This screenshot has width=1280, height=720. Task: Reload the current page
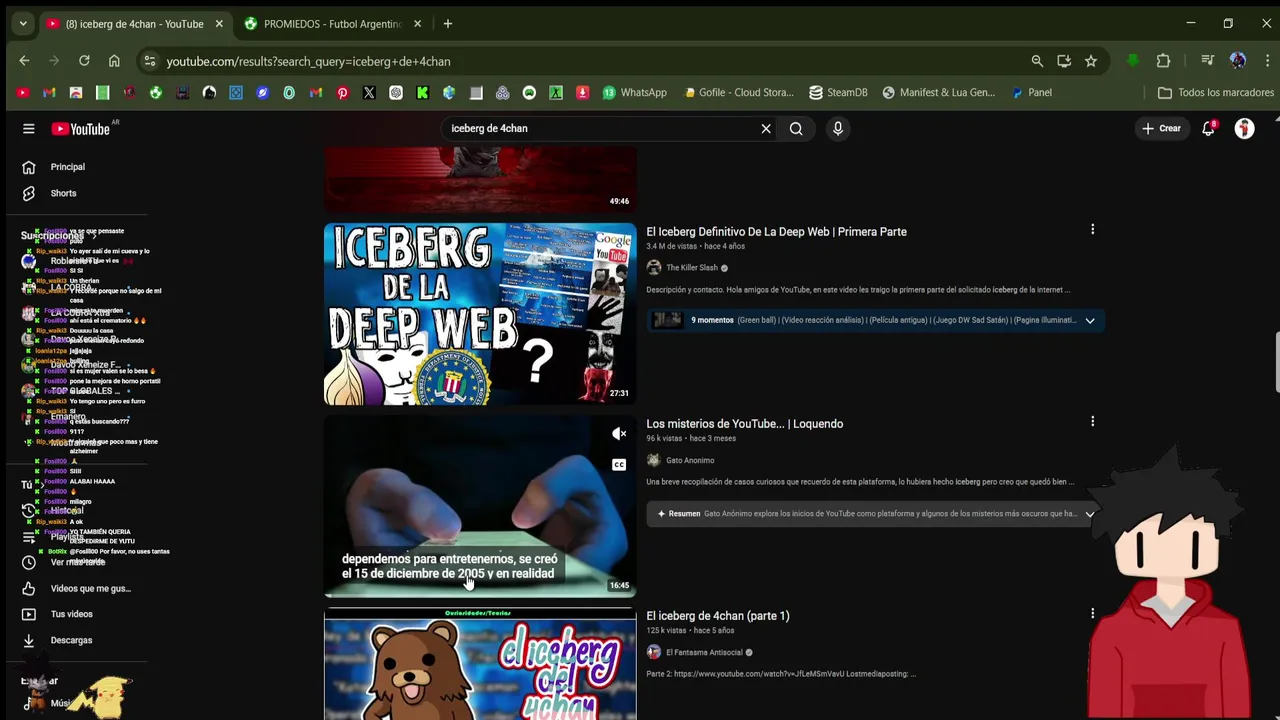click(x=84, y=61)
